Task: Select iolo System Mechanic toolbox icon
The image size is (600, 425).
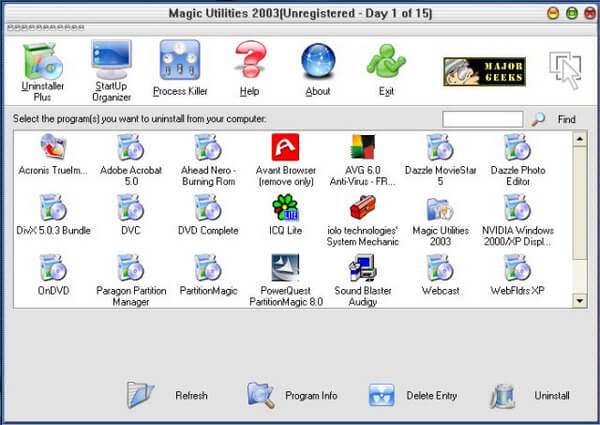Action: click(363, 220)
